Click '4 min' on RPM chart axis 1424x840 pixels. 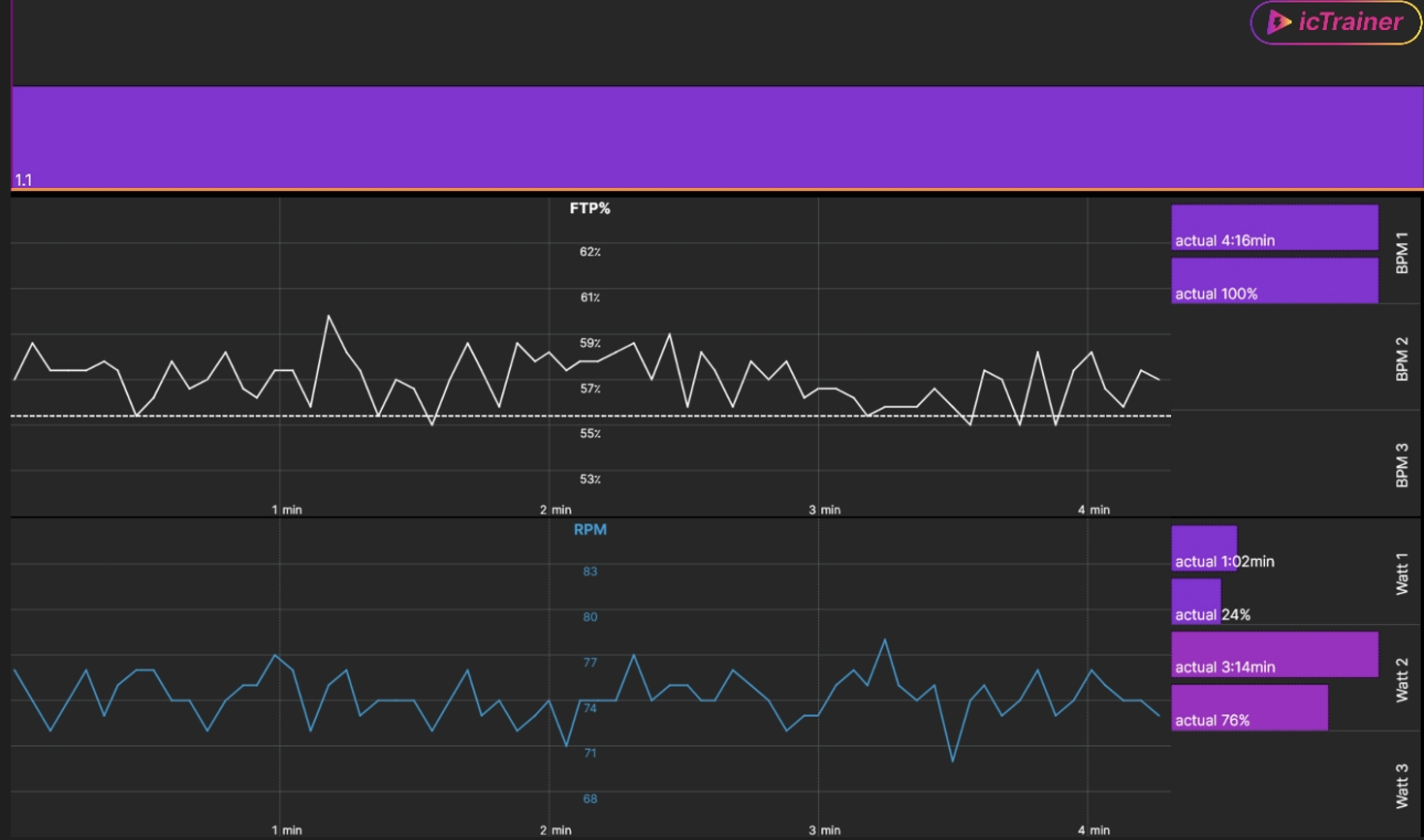click(1093, 830)
